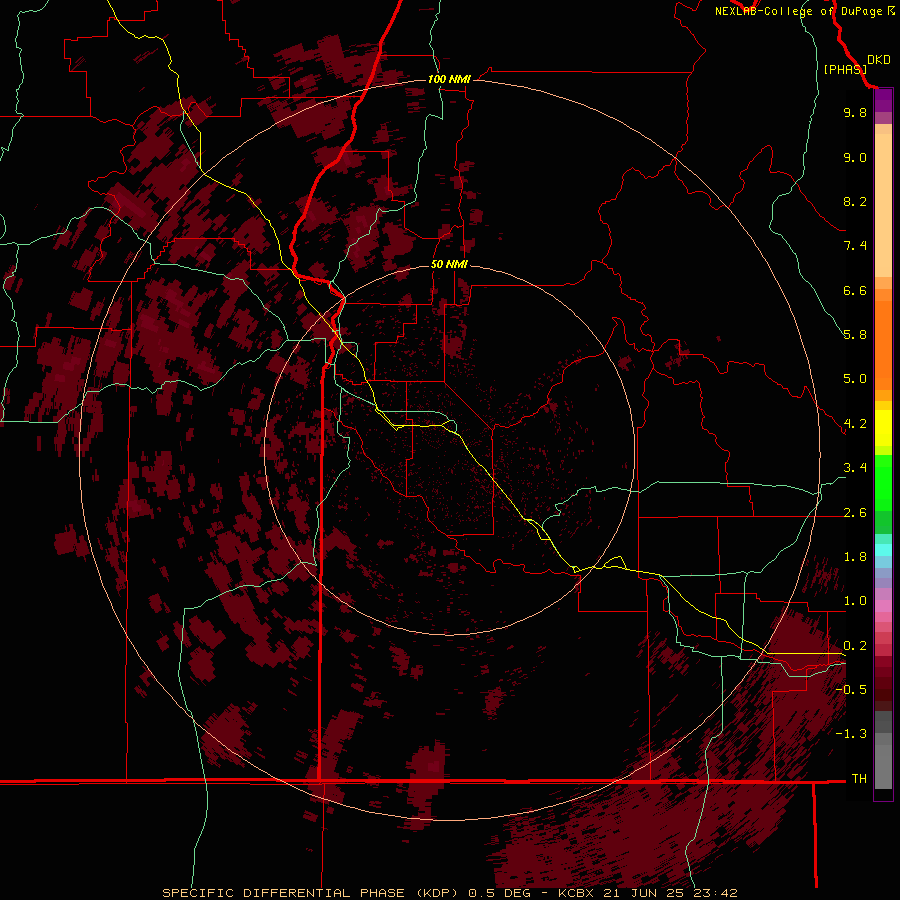
Task: Click the -1.3 scale value
Action: (851, 734)
